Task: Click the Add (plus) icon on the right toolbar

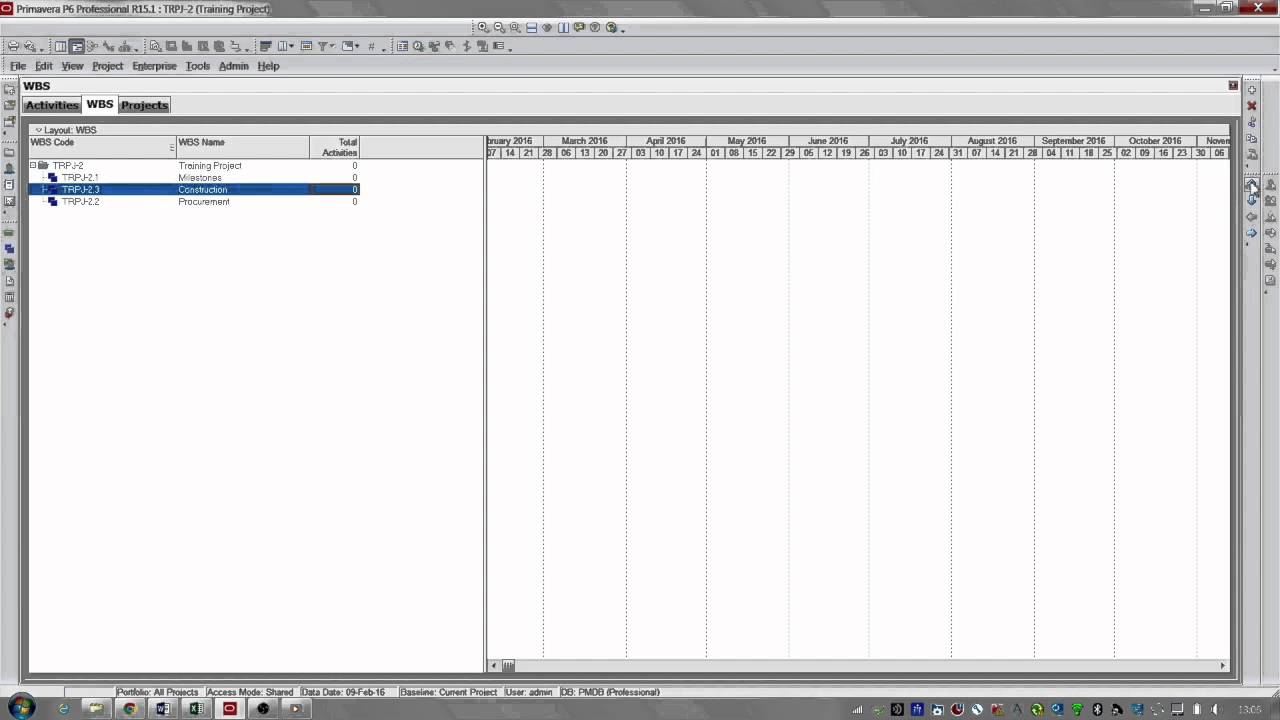Action: (1251, 90)
